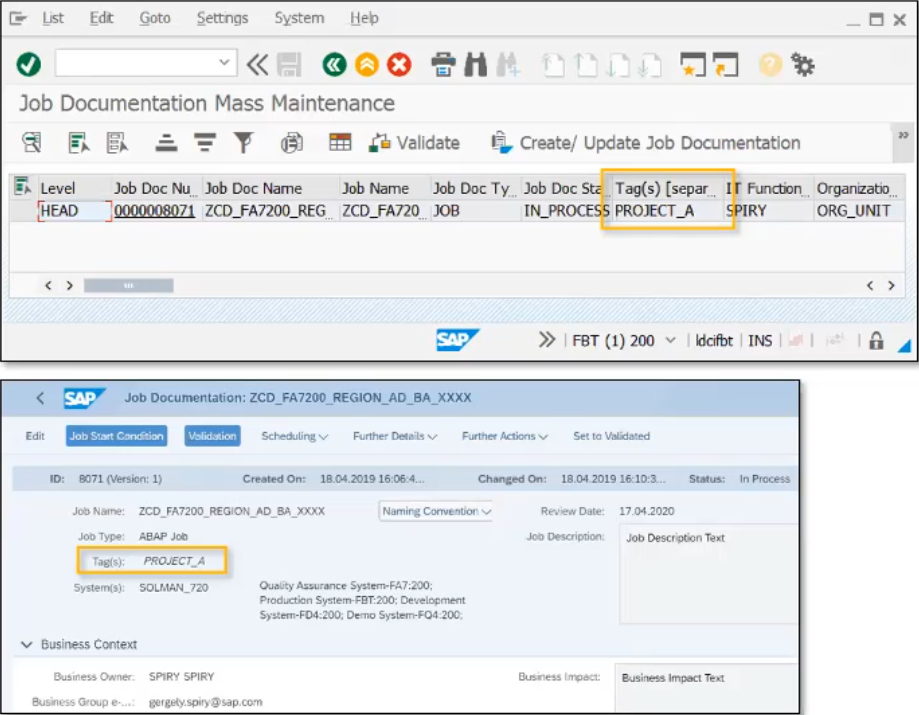The height and width of the screenshot is (715, 919).
Task: Open the layout grid icon
Action: (340, 143)
